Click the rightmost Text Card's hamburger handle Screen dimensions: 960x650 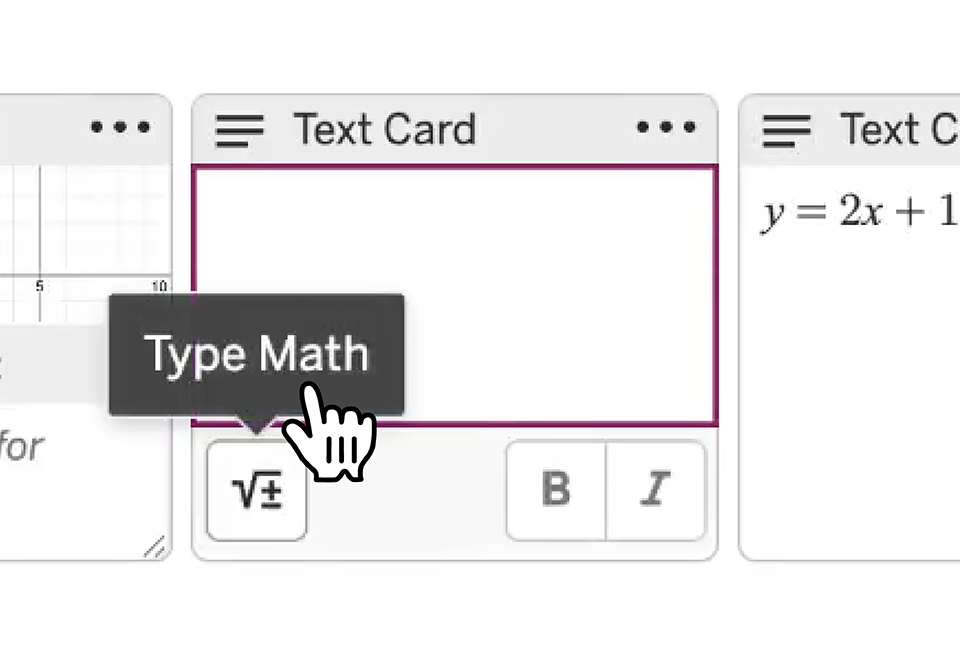tap(787, 130)
